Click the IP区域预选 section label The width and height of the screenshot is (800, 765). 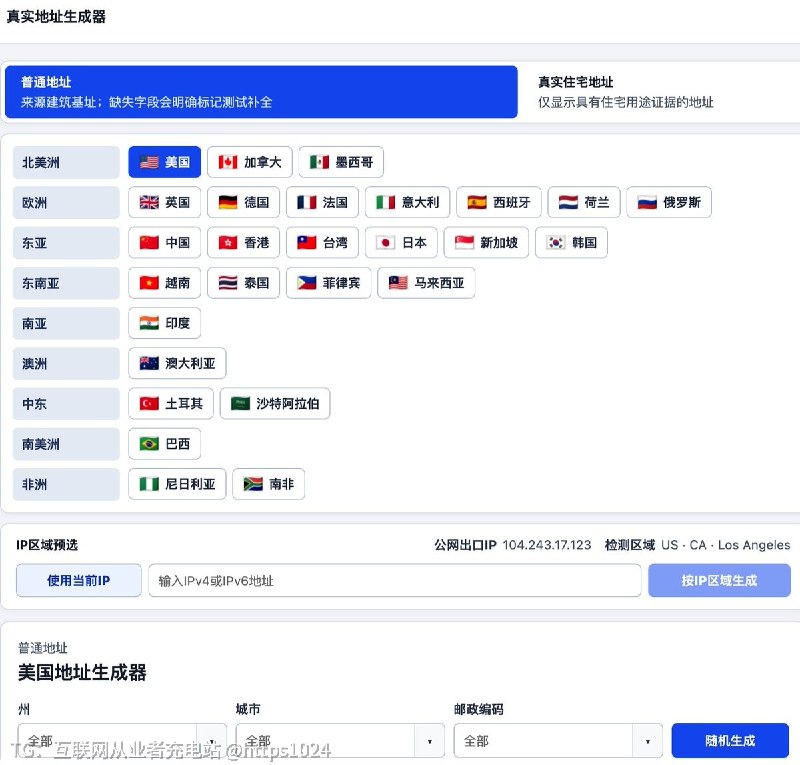pos(47,545)
